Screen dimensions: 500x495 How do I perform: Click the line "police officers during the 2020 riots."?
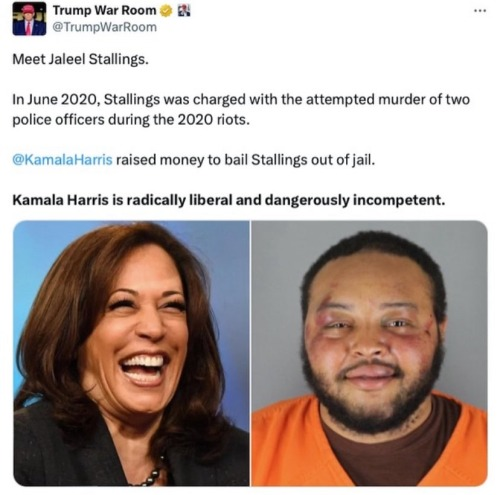point(131,119)
